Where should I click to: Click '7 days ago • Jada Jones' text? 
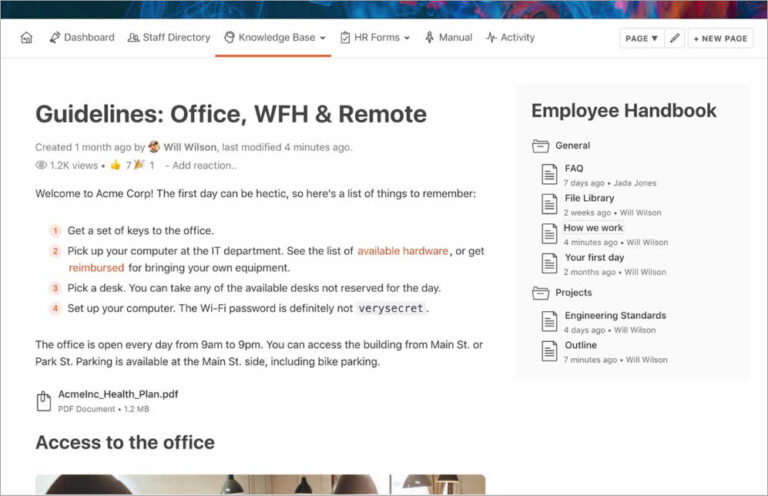click(x=610, y=183)
